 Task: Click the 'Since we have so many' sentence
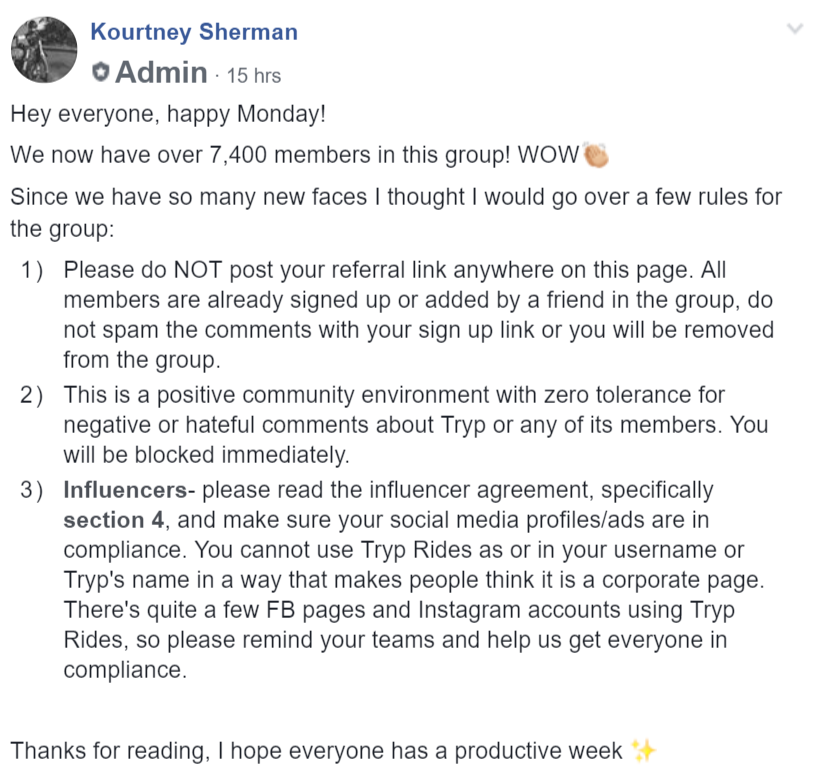[396, 212]
